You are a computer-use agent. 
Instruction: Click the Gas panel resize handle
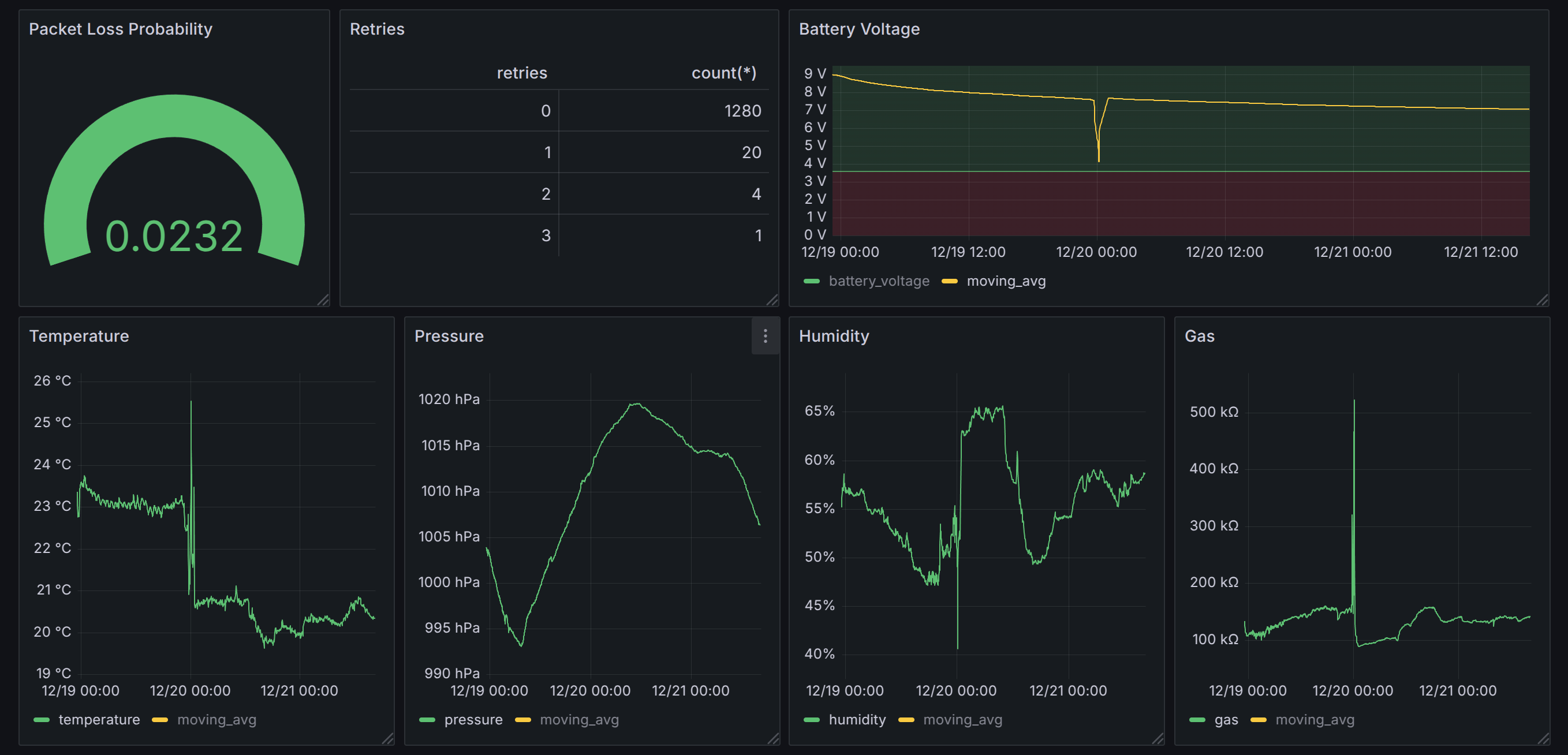click(x=1543, y=739)
